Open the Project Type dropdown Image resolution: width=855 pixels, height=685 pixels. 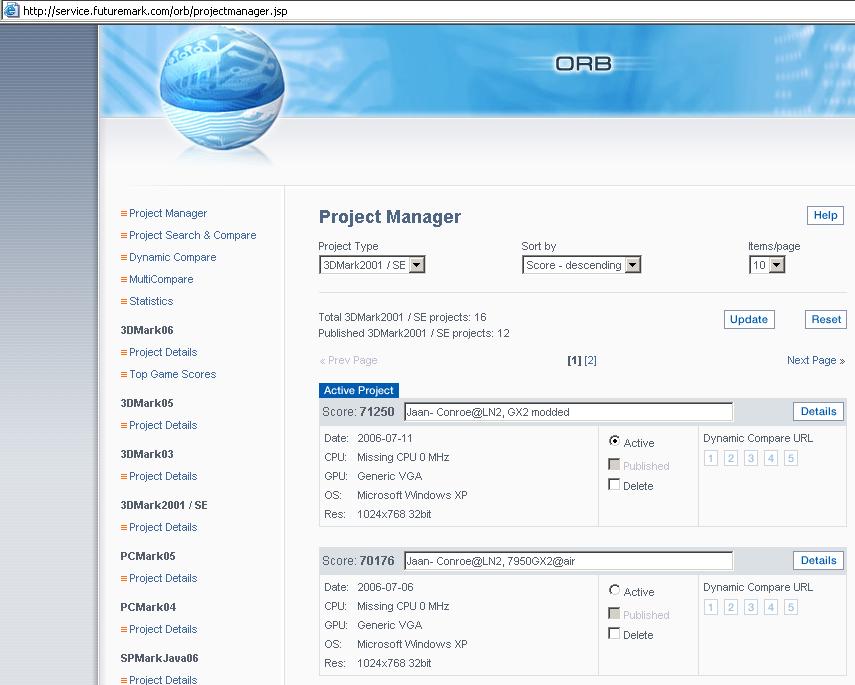pos(372,265)
